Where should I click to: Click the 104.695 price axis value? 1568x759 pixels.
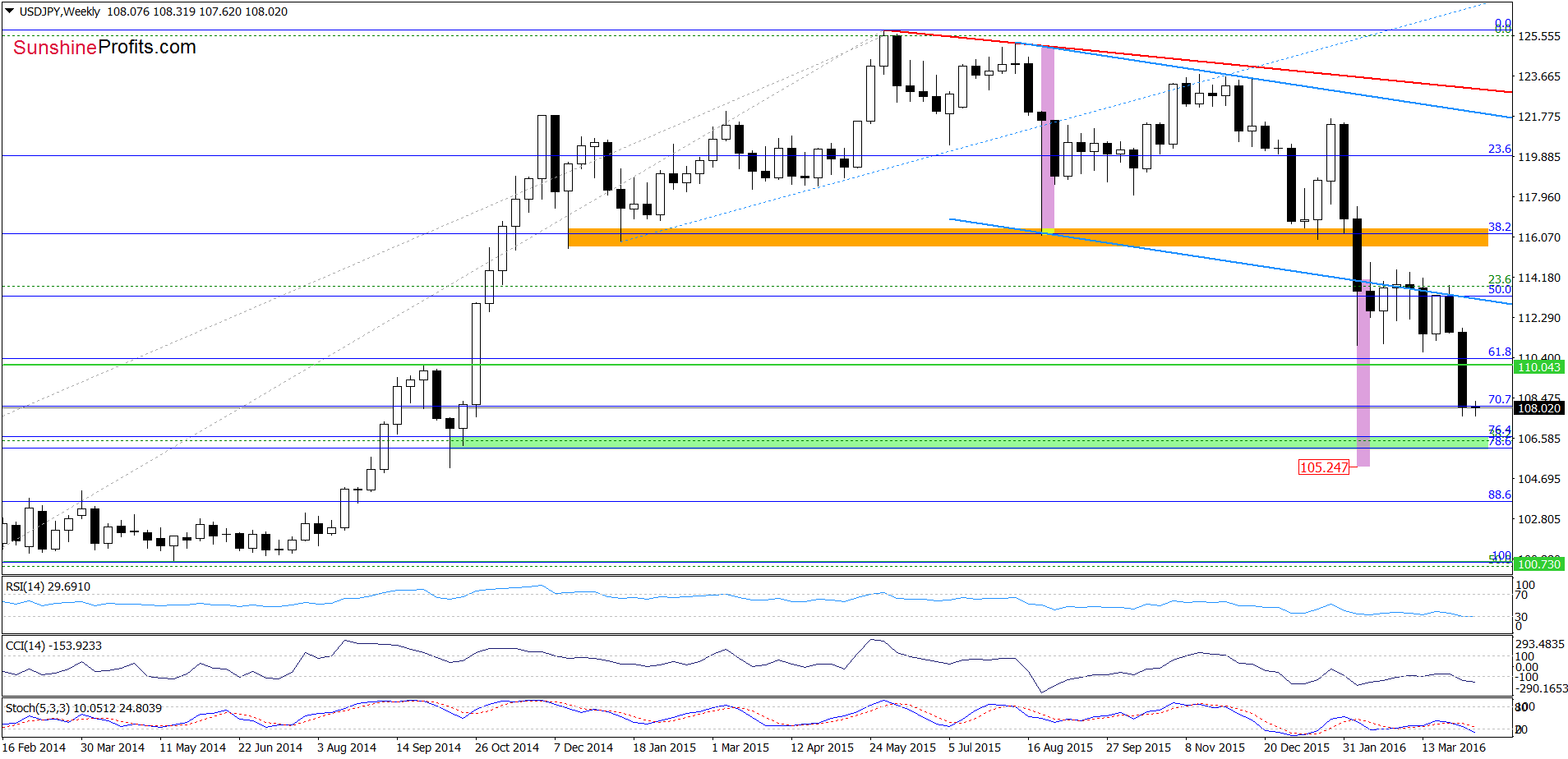(x=1538, y=479)
